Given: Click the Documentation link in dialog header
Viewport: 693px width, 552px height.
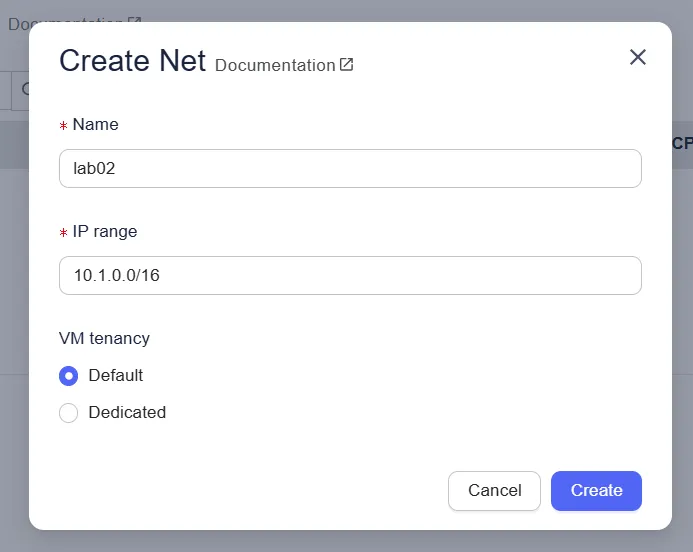Looking at the screenshot, I should click(275, 65).
